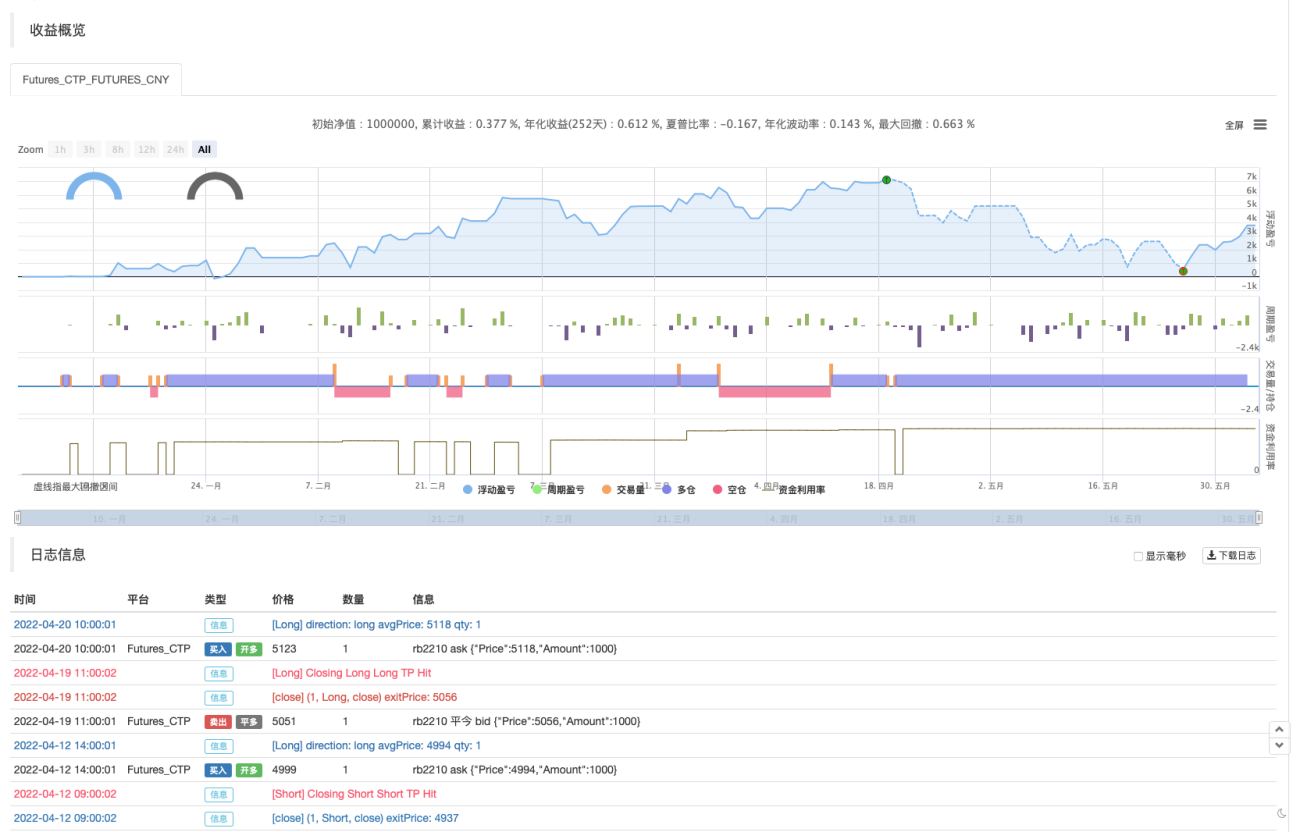Set zoom range to 24h

click(x=176, y=149)
